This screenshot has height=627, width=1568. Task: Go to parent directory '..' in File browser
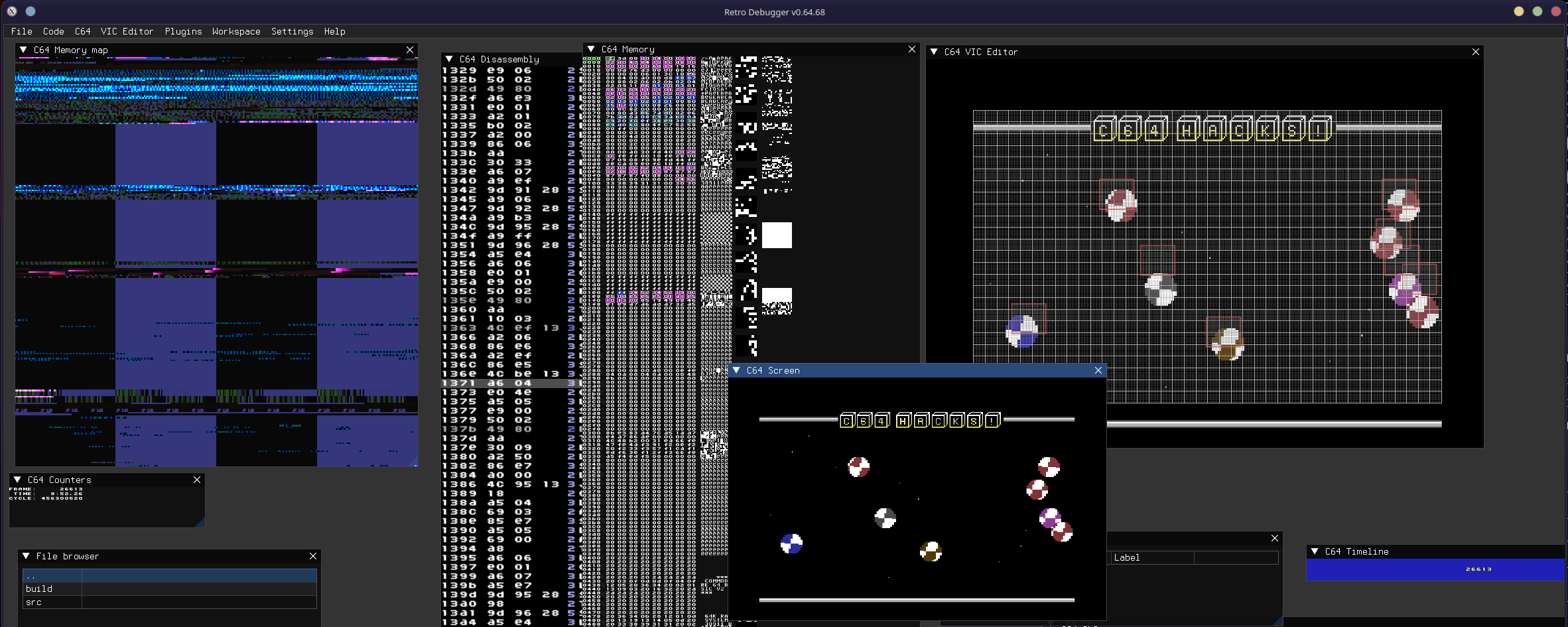pyautogui.click(x=170, y=576)
